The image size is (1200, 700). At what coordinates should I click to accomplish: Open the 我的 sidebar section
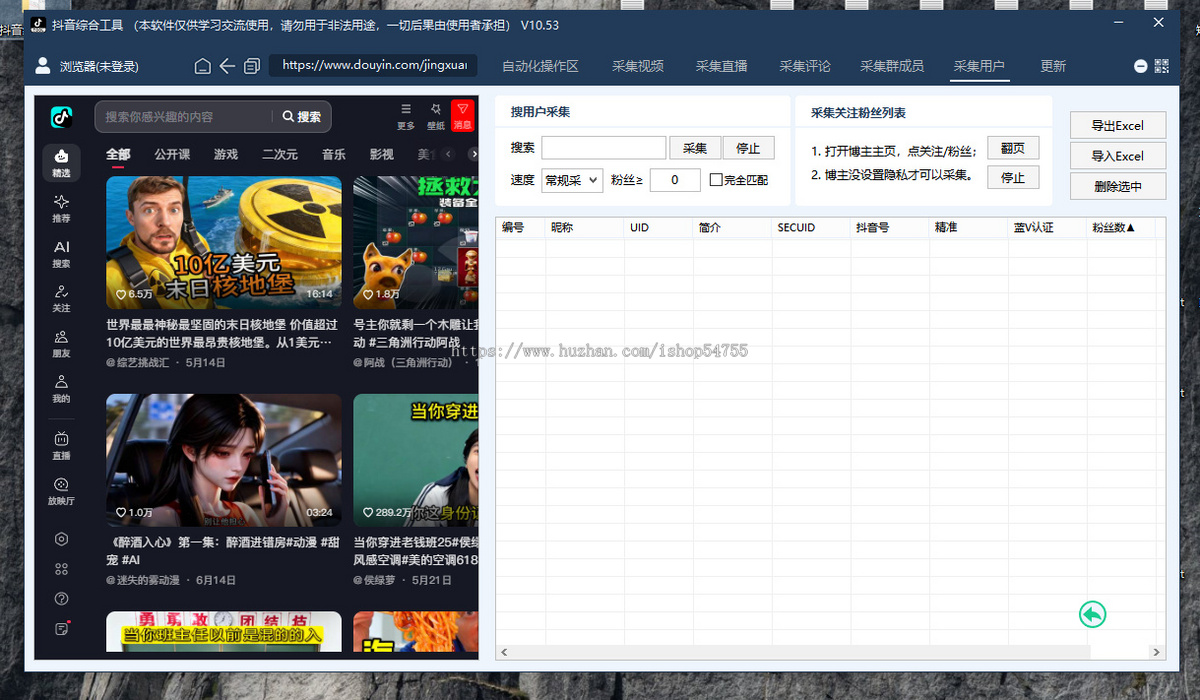[x=62, y=389]
